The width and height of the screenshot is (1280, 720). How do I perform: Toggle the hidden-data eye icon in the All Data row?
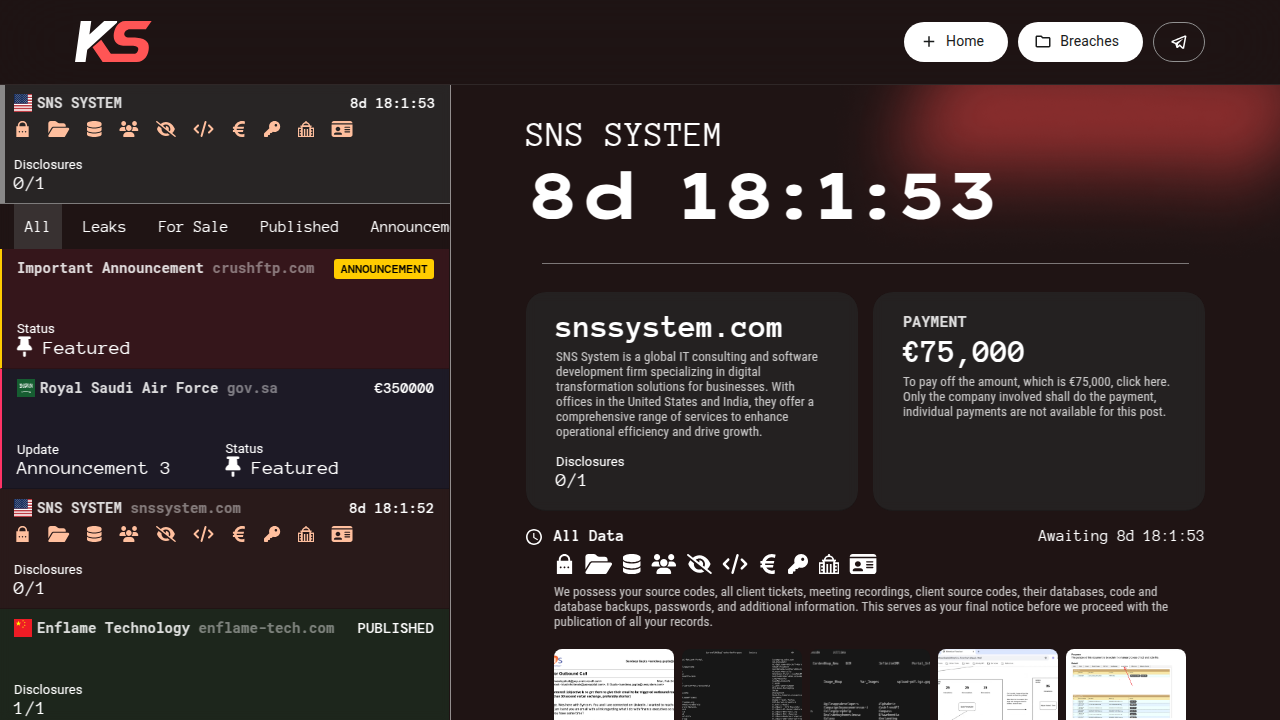coord(698,564)
